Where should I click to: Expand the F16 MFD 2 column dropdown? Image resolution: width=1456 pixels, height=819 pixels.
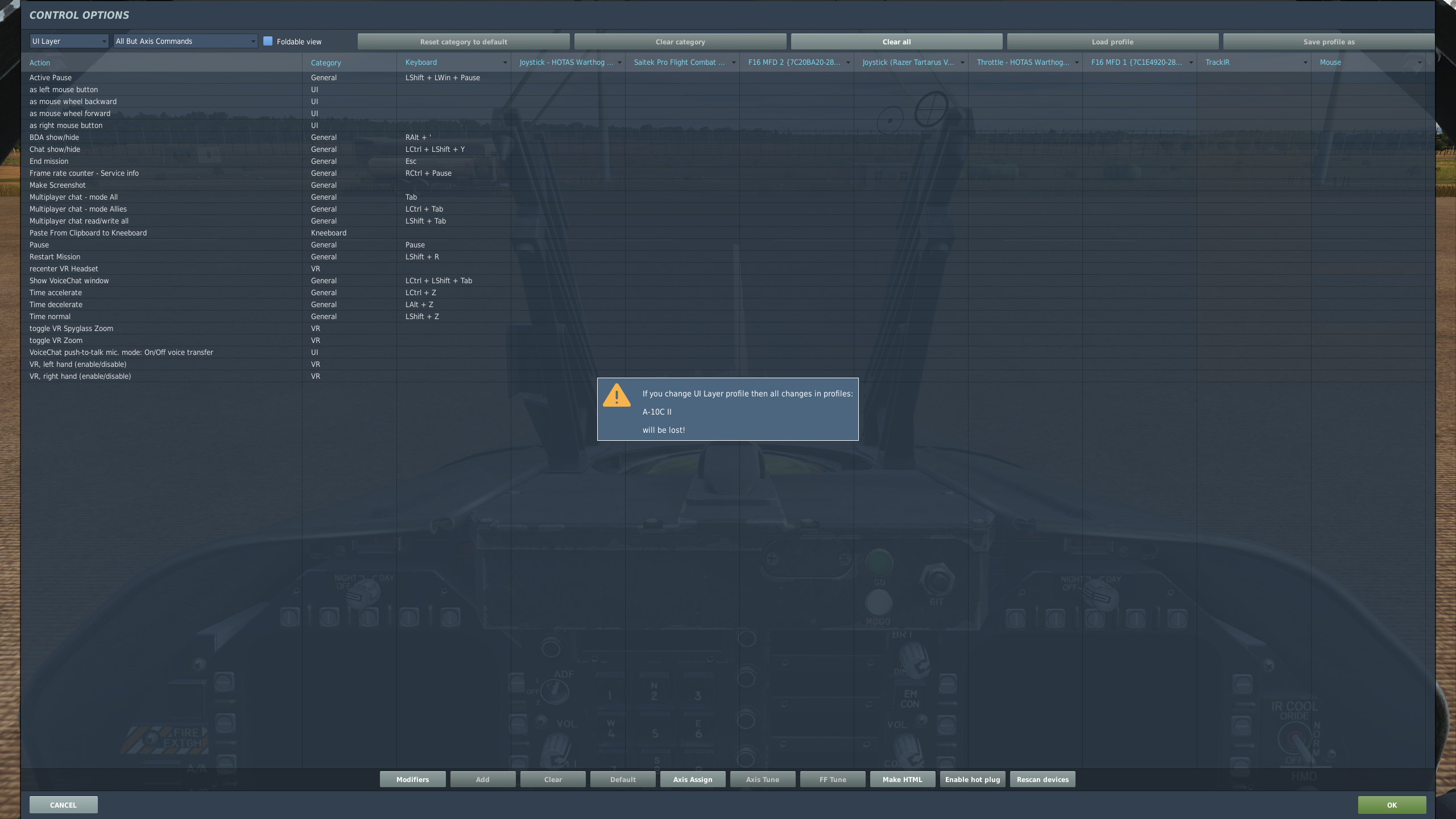click(848, 63)
